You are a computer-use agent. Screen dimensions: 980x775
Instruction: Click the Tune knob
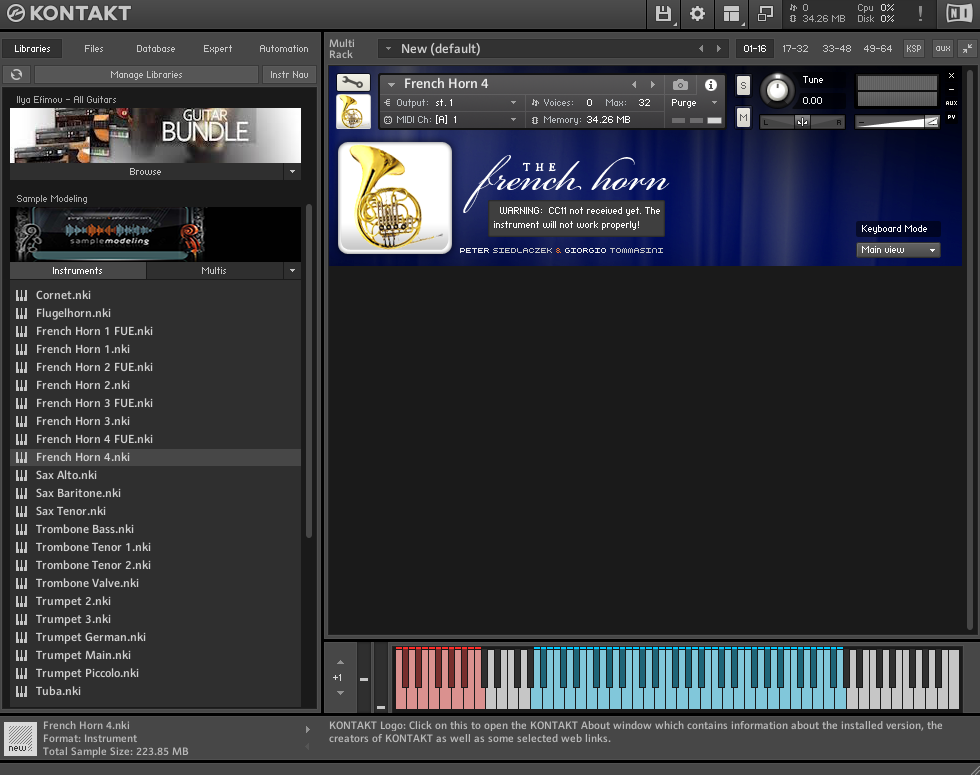[777, 90]
